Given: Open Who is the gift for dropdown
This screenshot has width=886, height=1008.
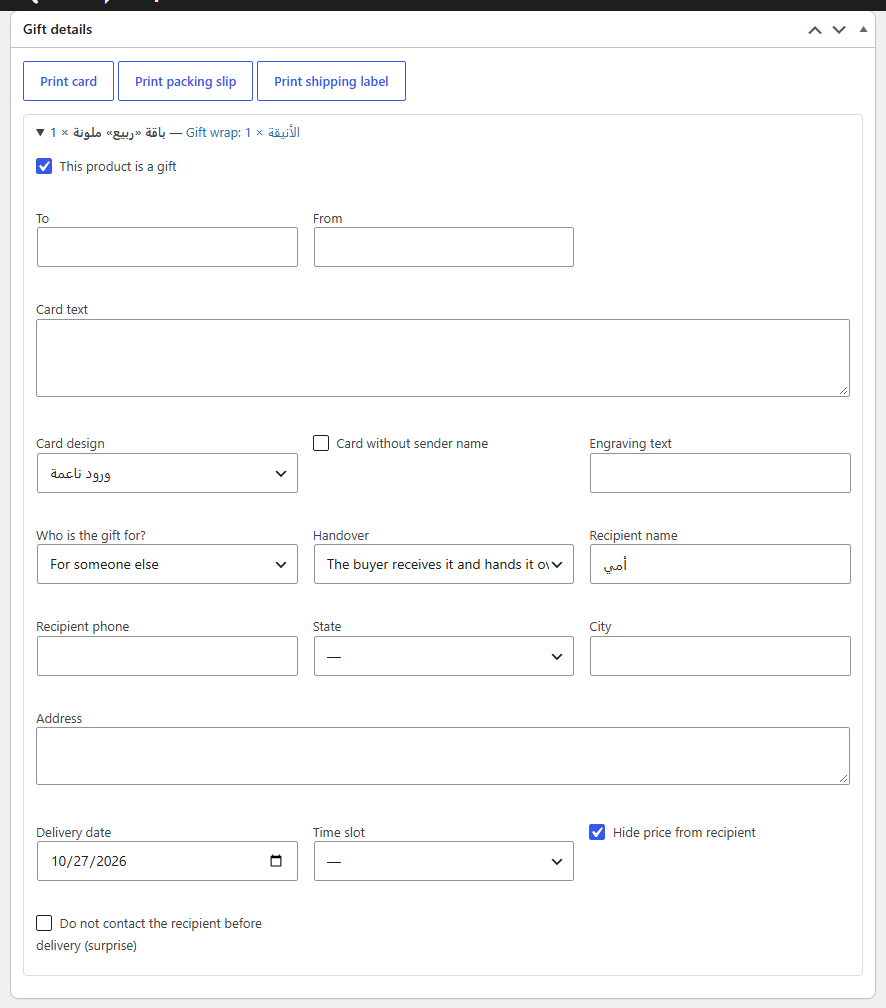Looking at the screenshot, I should coord(167,564).
